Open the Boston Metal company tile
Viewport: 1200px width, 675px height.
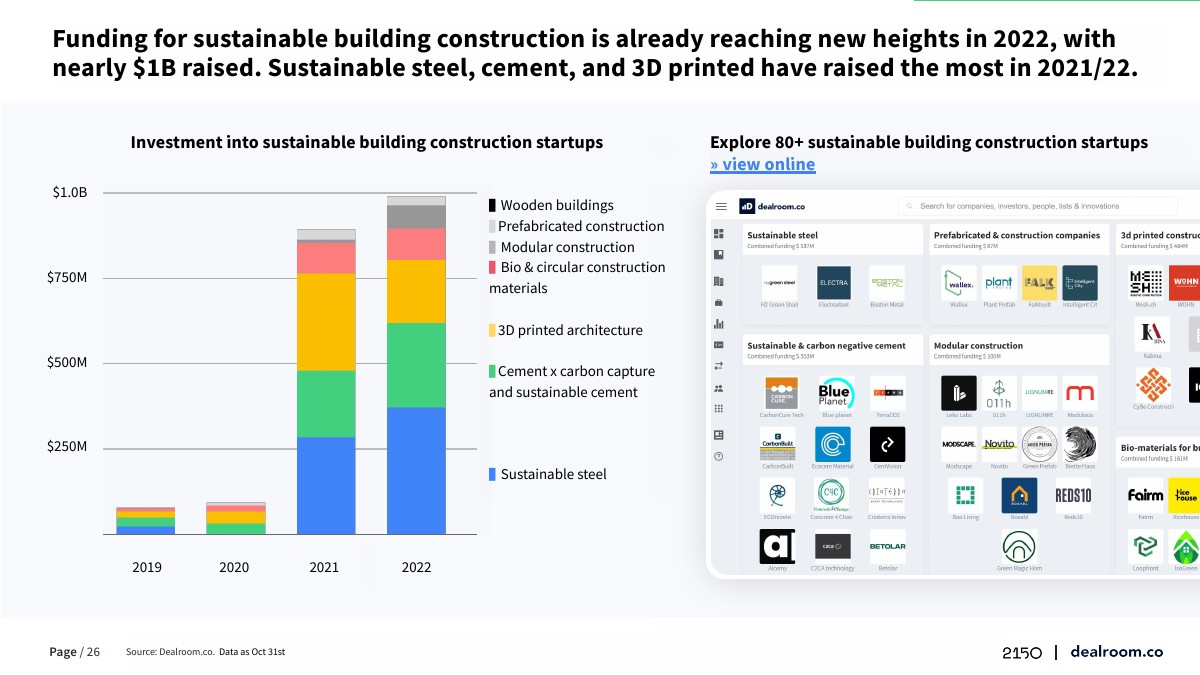(887, 283)
